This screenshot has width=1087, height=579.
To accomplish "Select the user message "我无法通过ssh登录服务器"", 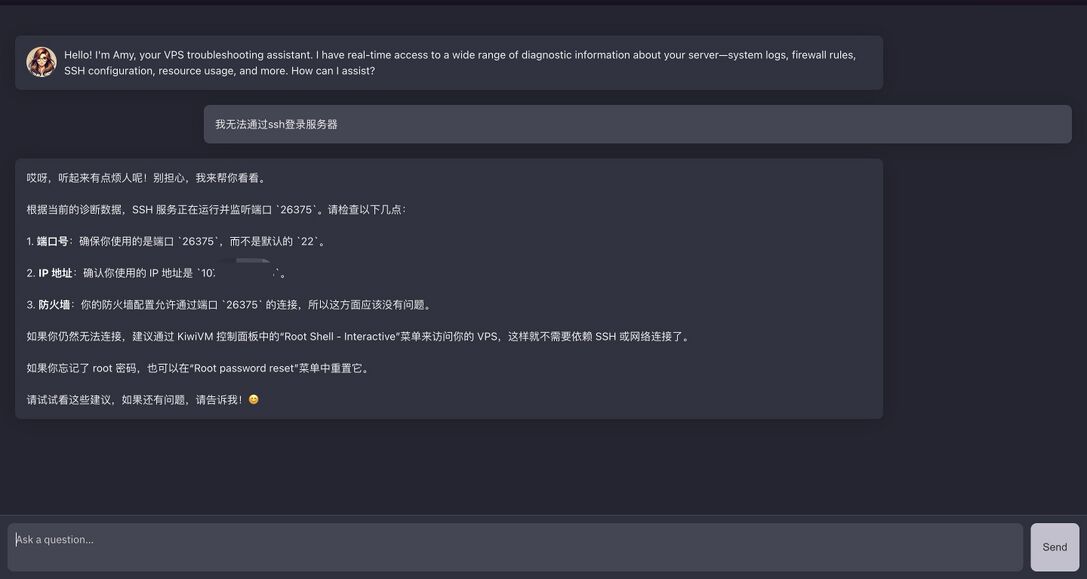I will (277, 125).
